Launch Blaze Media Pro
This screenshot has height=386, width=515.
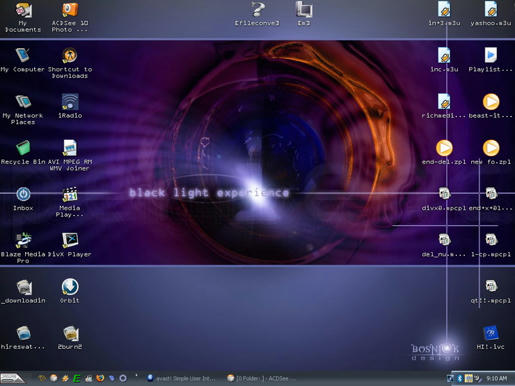[23, 248]
